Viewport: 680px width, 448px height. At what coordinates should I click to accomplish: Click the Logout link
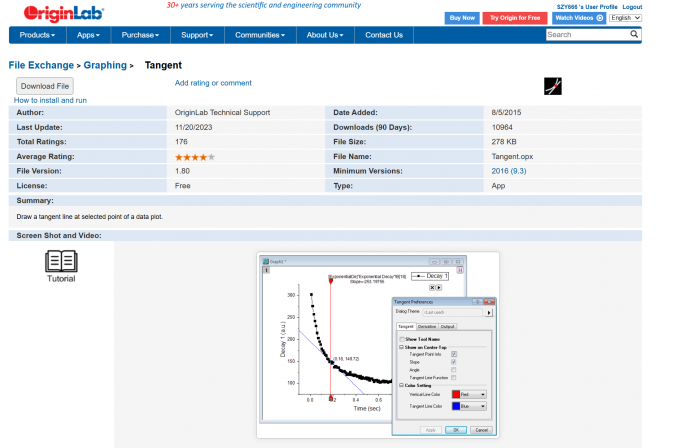pos(632,7)
